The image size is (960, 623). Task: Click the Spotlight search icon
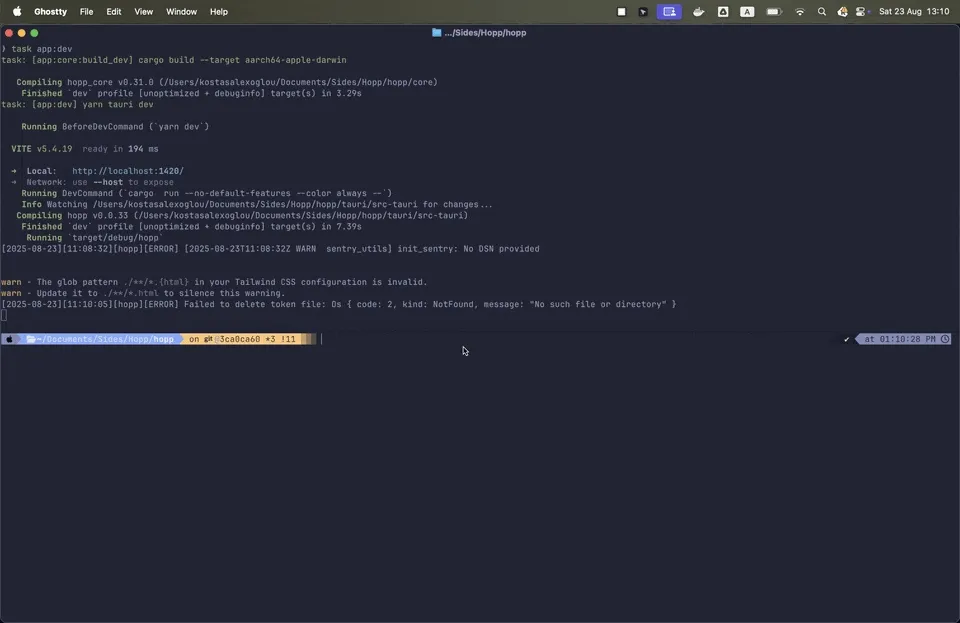822,11
